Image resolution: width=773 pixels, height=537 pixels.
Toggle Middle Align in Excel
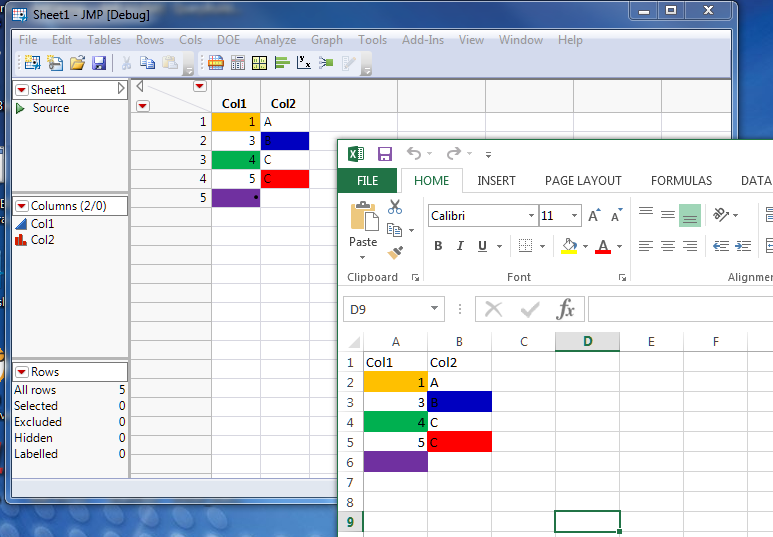[668, 215]
